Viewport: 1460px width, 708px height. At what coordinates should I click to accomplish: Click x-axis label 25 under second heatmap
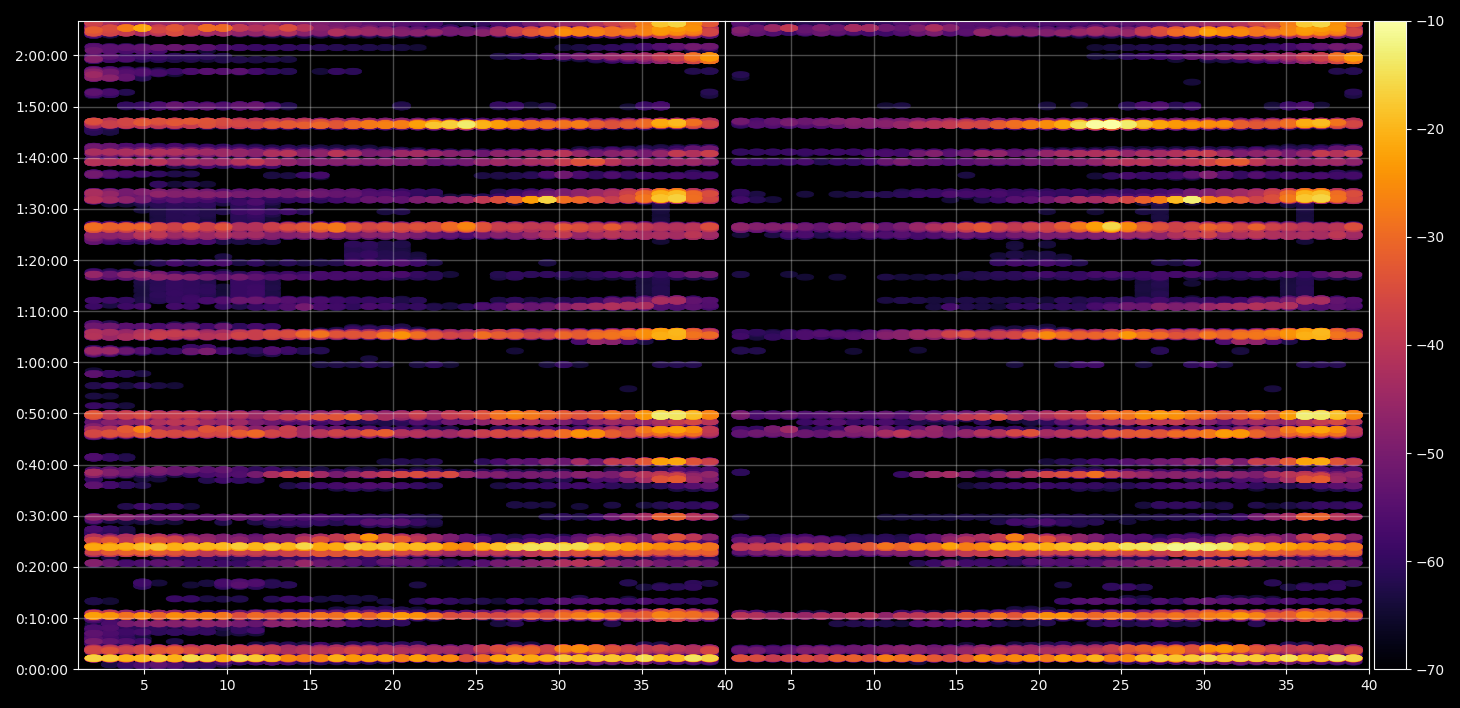point(1121,685)
